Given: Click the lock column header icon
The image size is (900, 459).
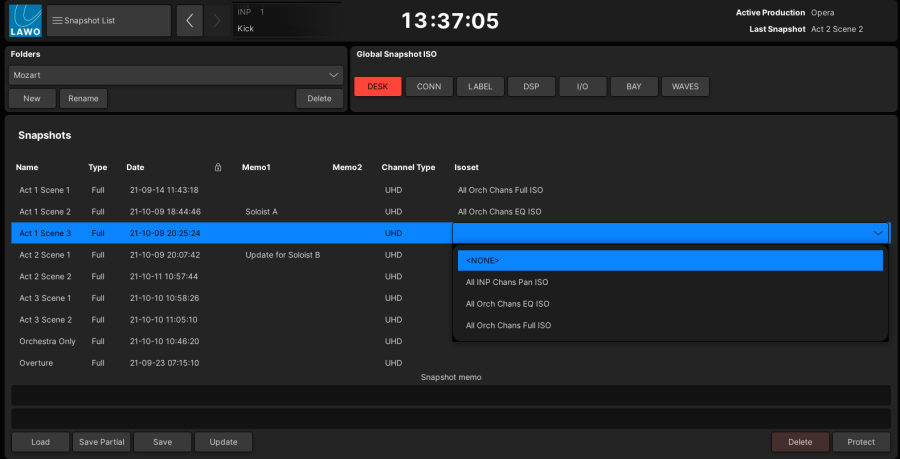Looking at the screenshot, I should [x=218, y=167].
